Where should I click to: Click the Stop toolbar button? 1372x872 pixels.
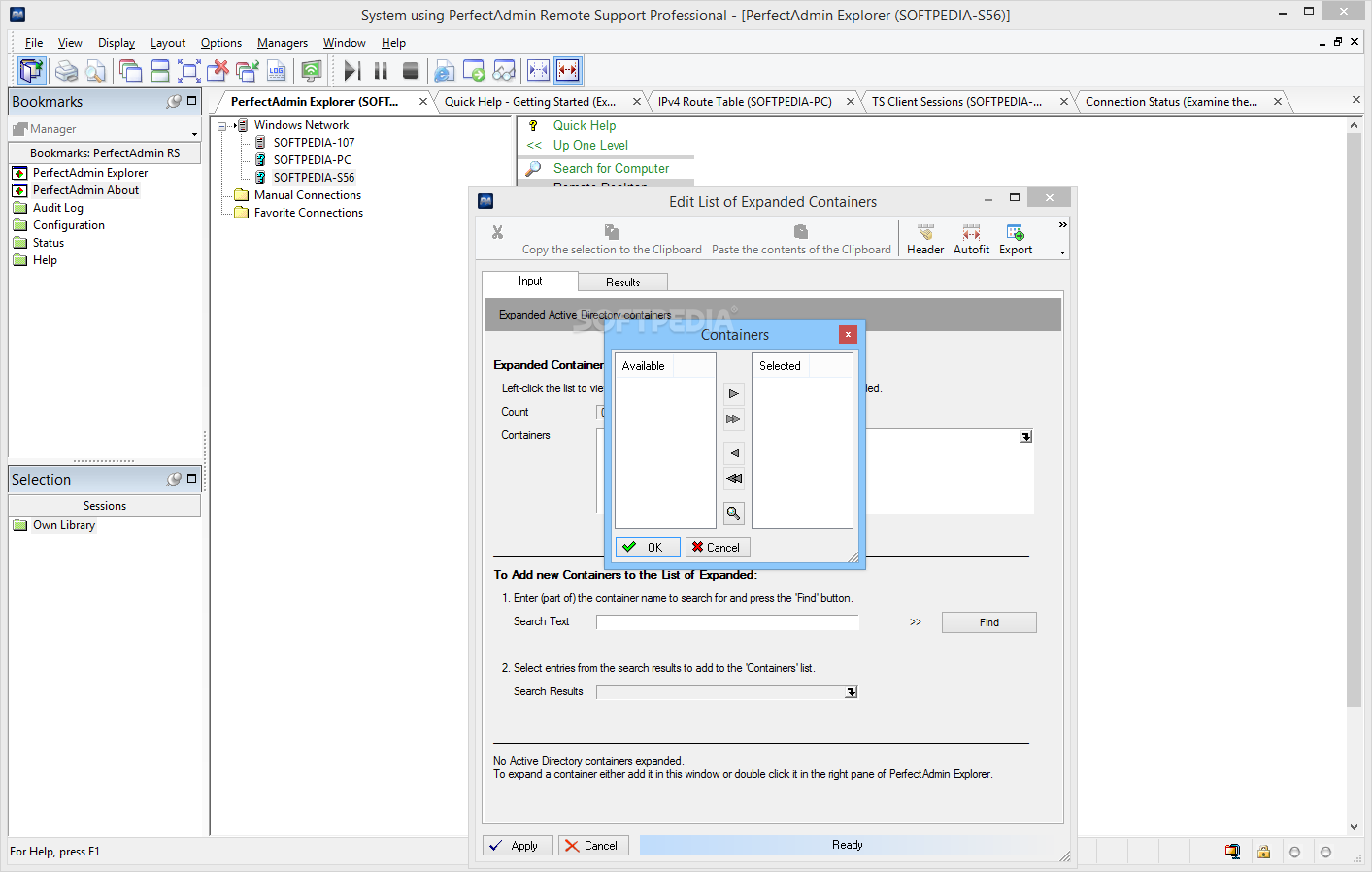411,71
